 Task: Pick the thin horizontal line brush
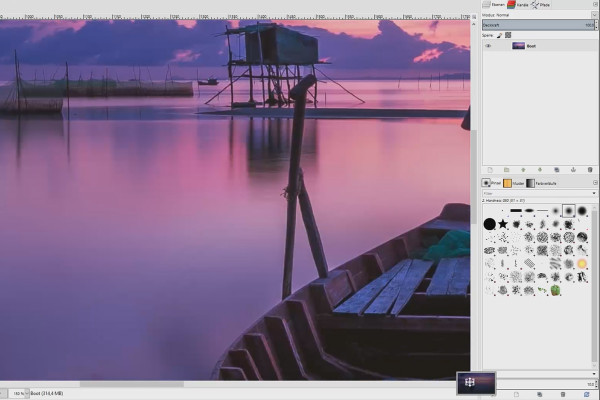(542, 211)
